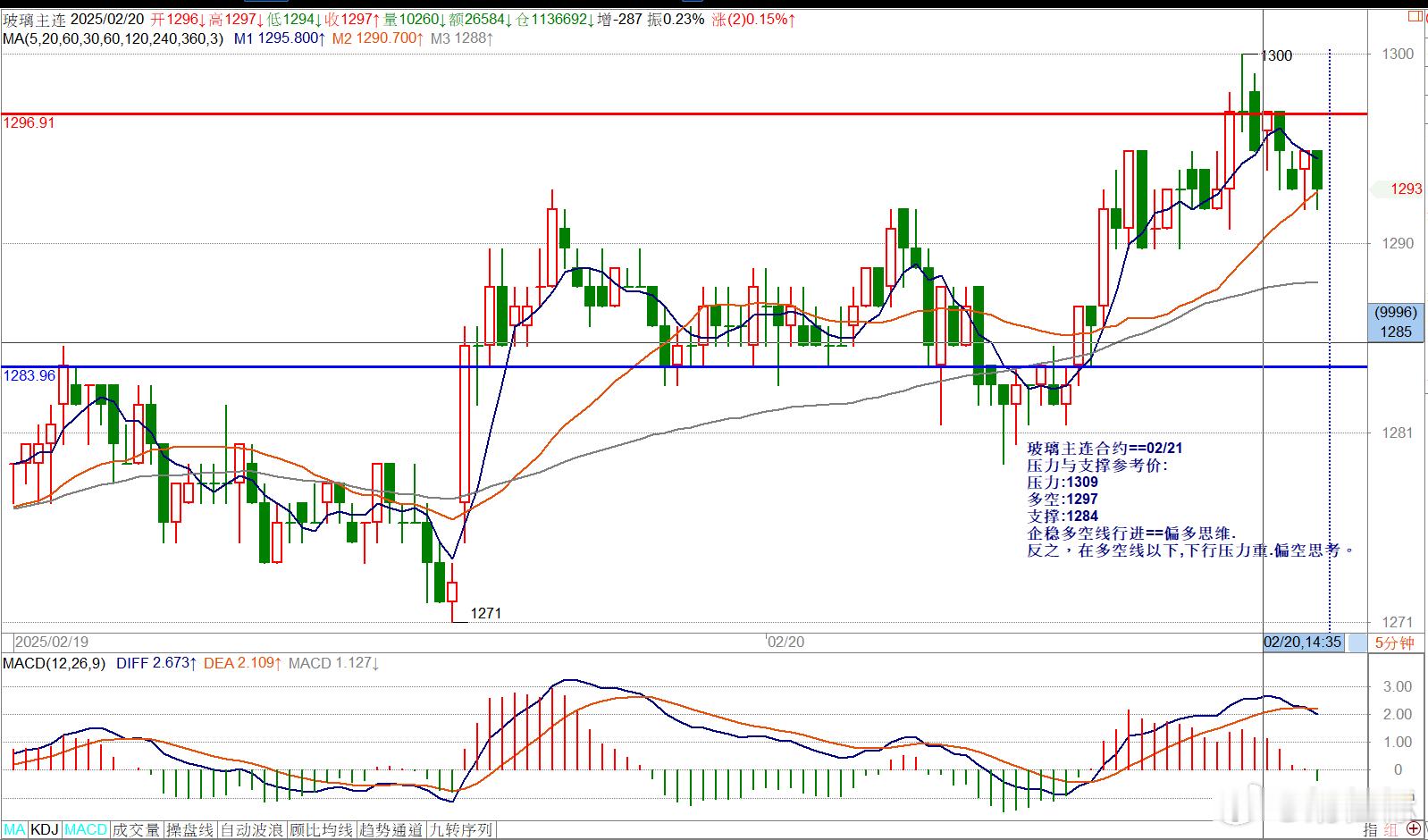Select the MA indicator tab

14,830
